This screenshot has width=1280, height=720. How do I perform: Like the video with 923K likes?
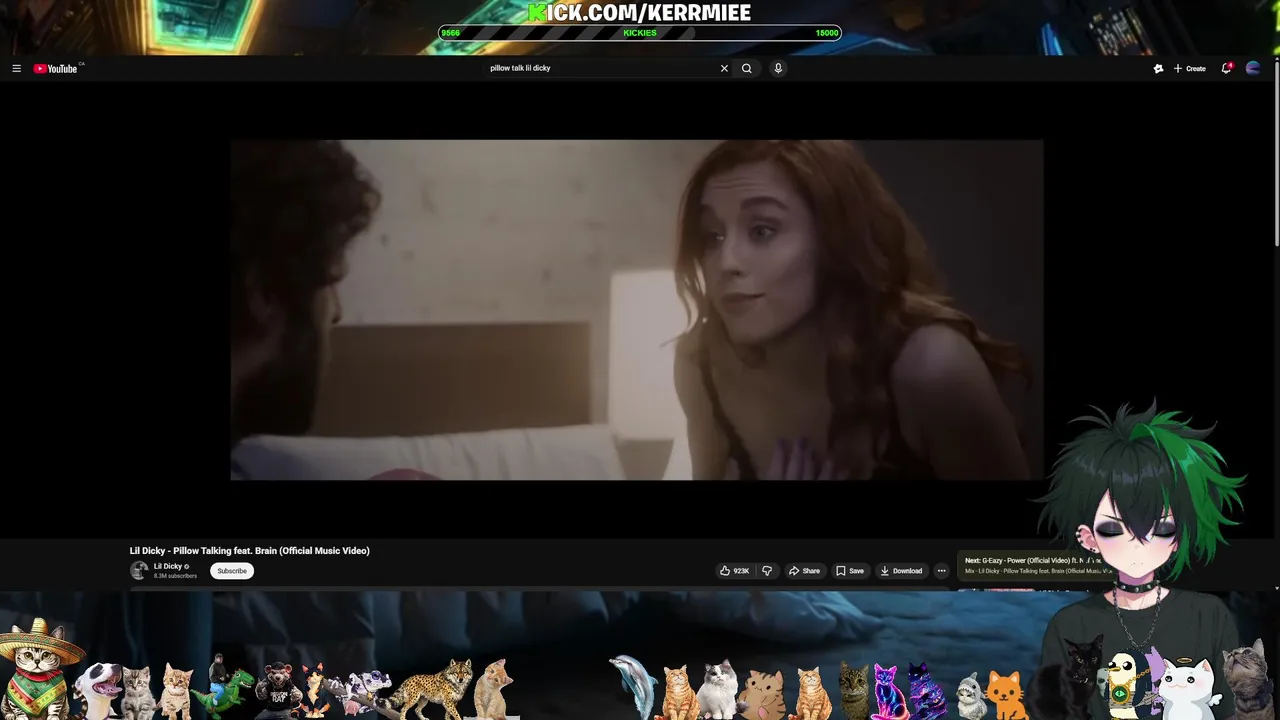[x=734, y=571]
